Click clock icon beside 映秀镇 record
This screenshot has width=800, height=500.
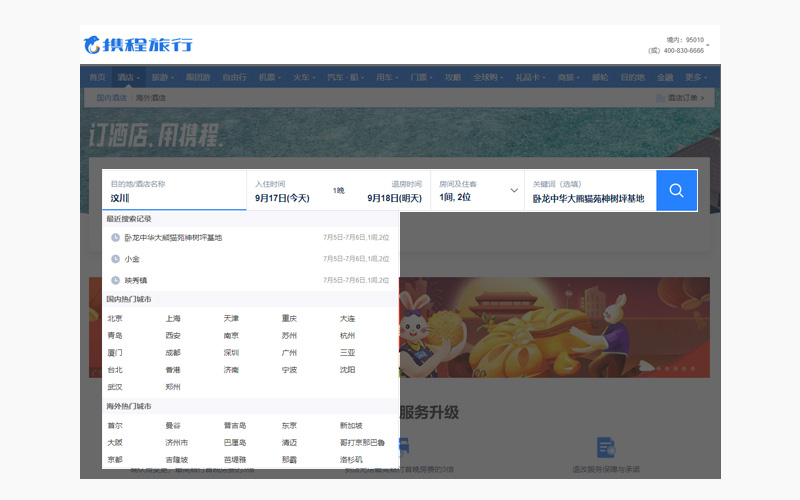115,280
